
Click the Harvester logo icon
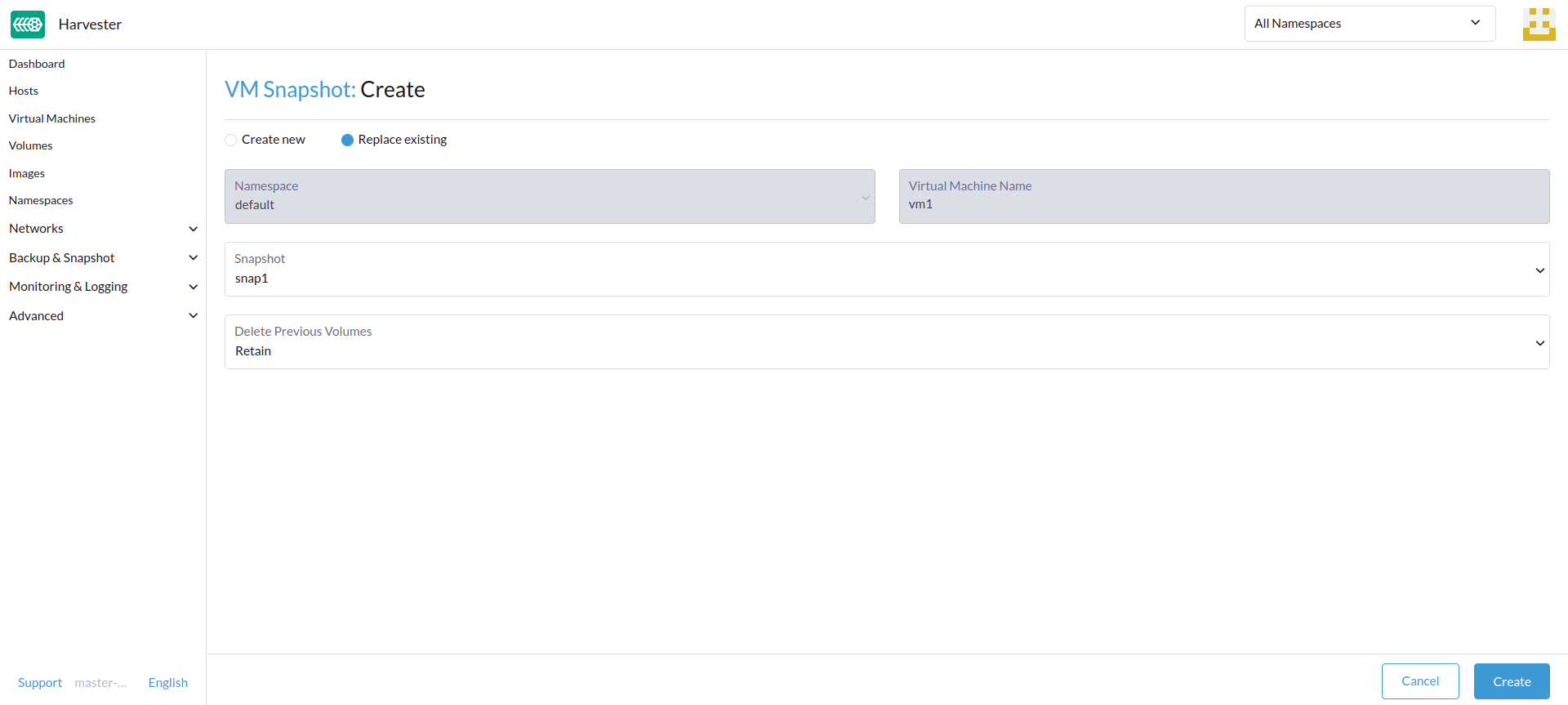pos(28,25)
